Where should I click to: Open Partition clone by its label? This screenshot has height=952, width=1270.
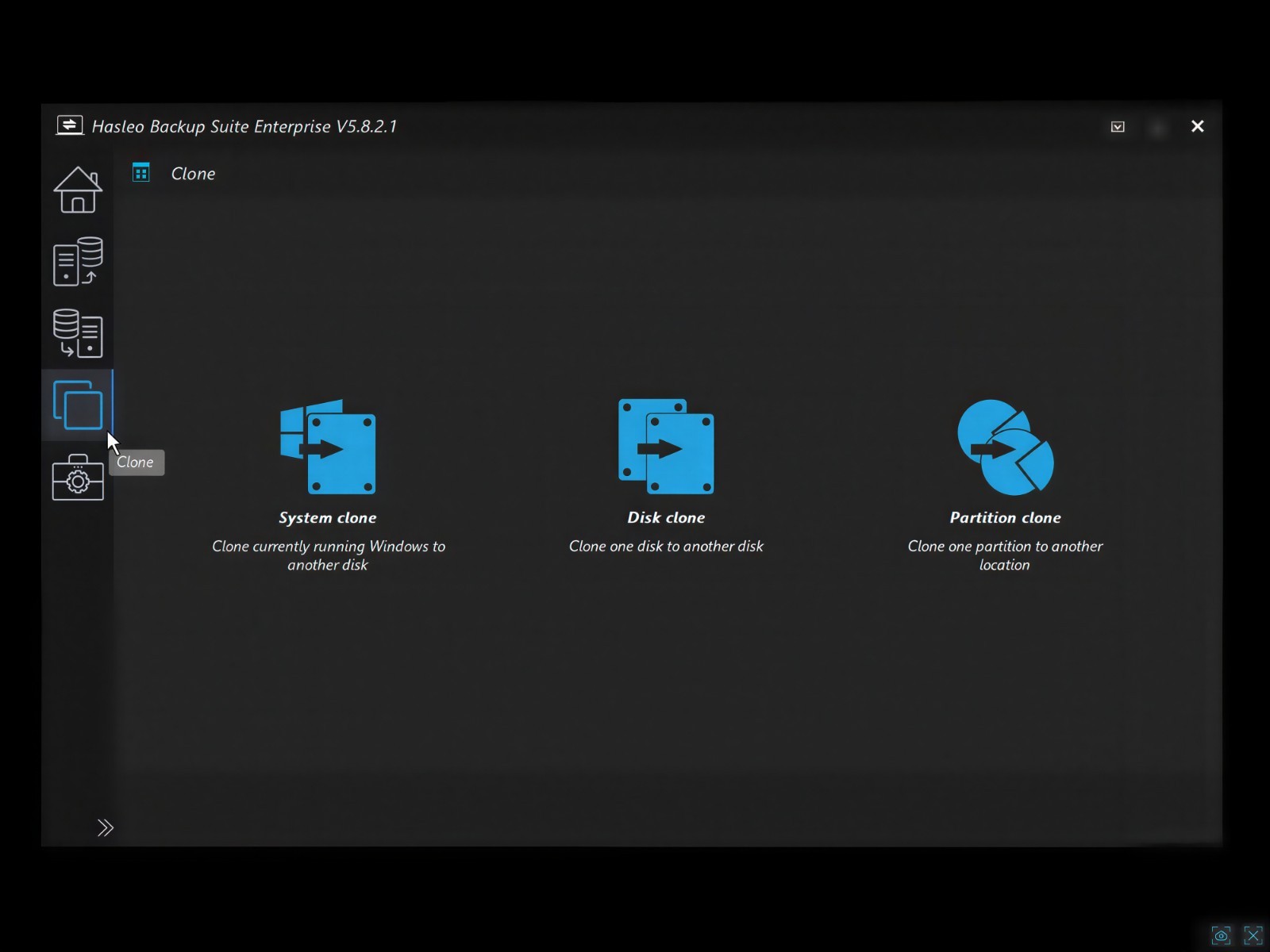(1005, 518)
